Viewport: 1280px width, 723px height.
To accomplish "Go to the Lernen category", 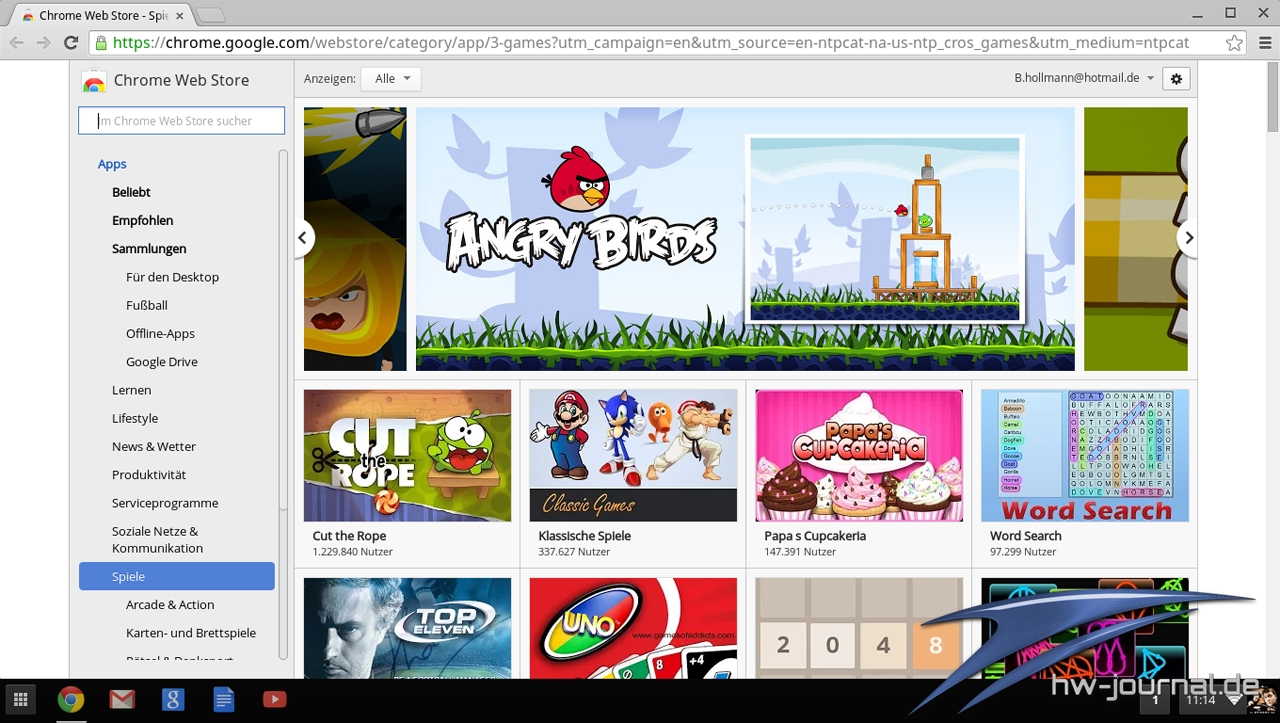I will 131,390.
